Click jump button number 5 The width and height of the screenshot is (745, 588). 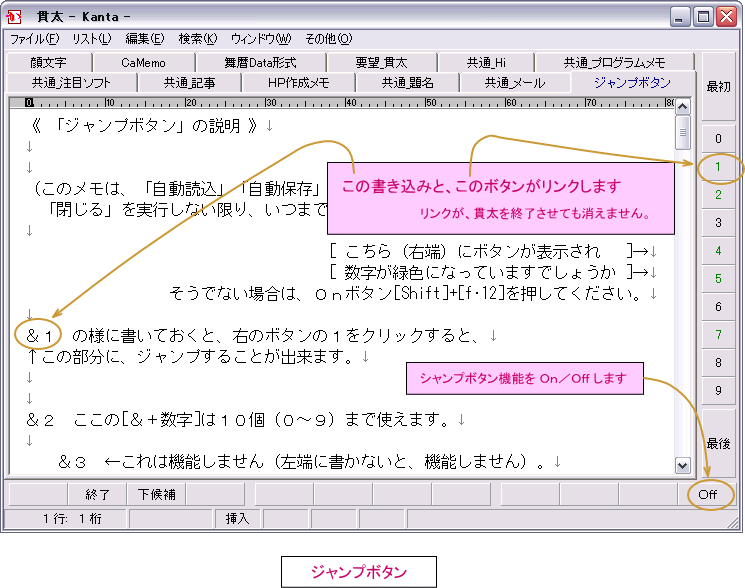(x=718, y=279)
